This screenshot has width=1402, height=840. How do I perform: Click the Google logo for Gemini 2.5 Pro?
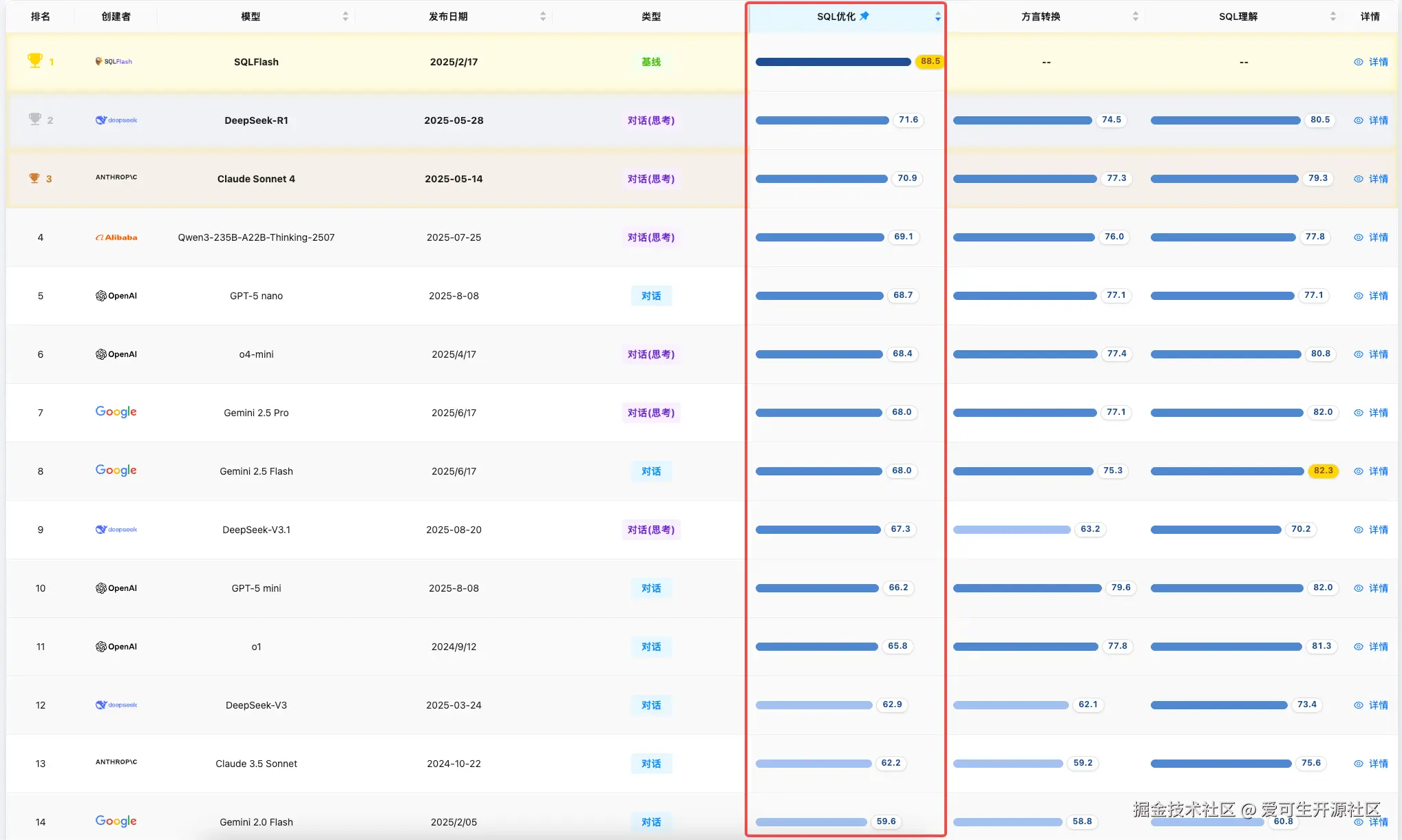pos(115,411)
